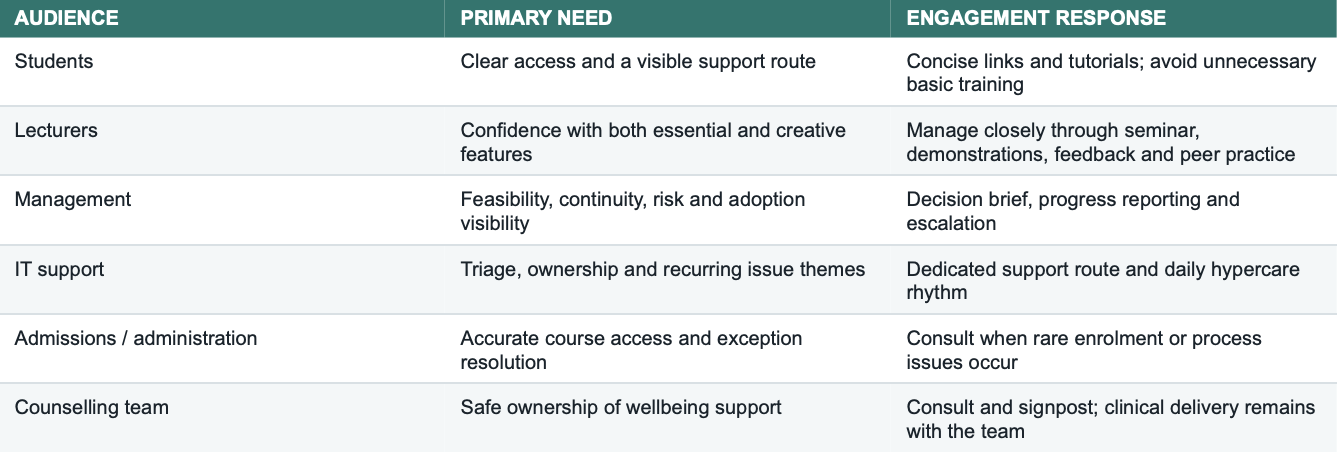Click 'Manage closely through seminar' response cell
This screenshot has height=452, width=1337.
click(1114, 141)
